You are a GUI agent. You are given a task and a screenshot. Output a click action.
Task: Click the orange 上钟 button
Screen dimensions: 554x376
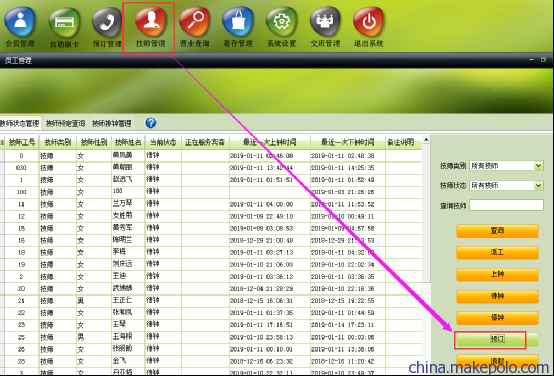click(497, 274)
